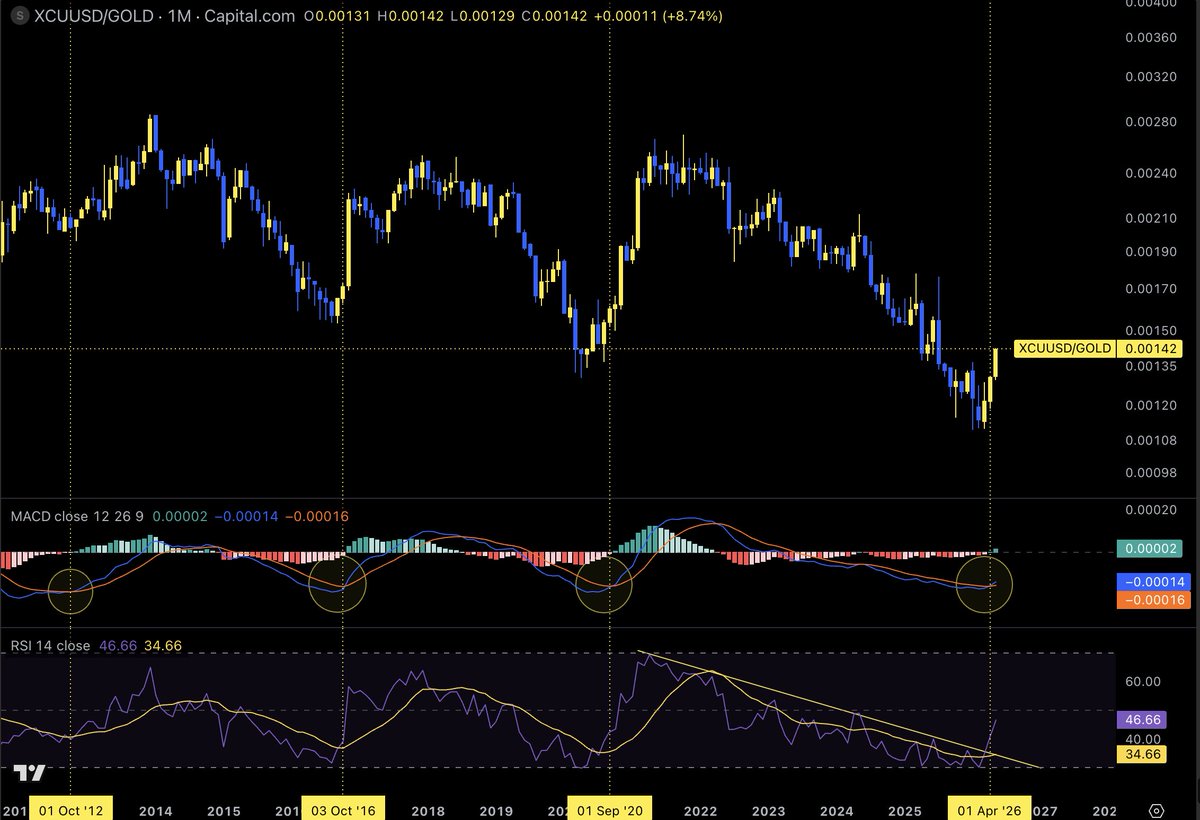The height and width of the screenshot is (820, 1200).
Task: Click the yellow RSI MA tag 34.66
Action: [x=1142, y=757]
